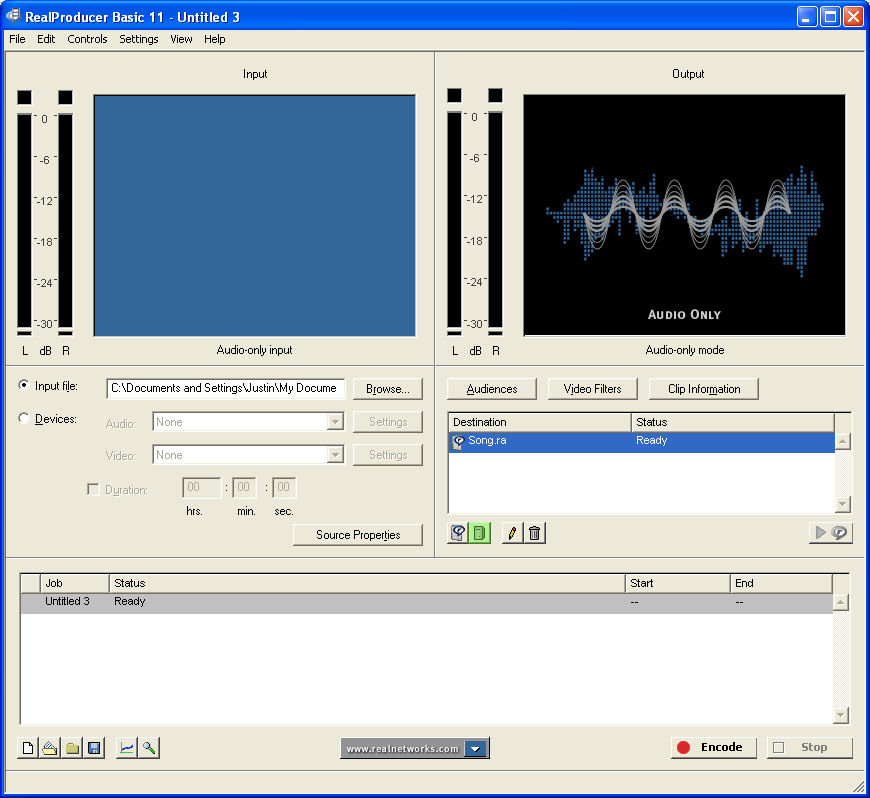
Task: Click the Duration seconds field
Action: point(284,487)
